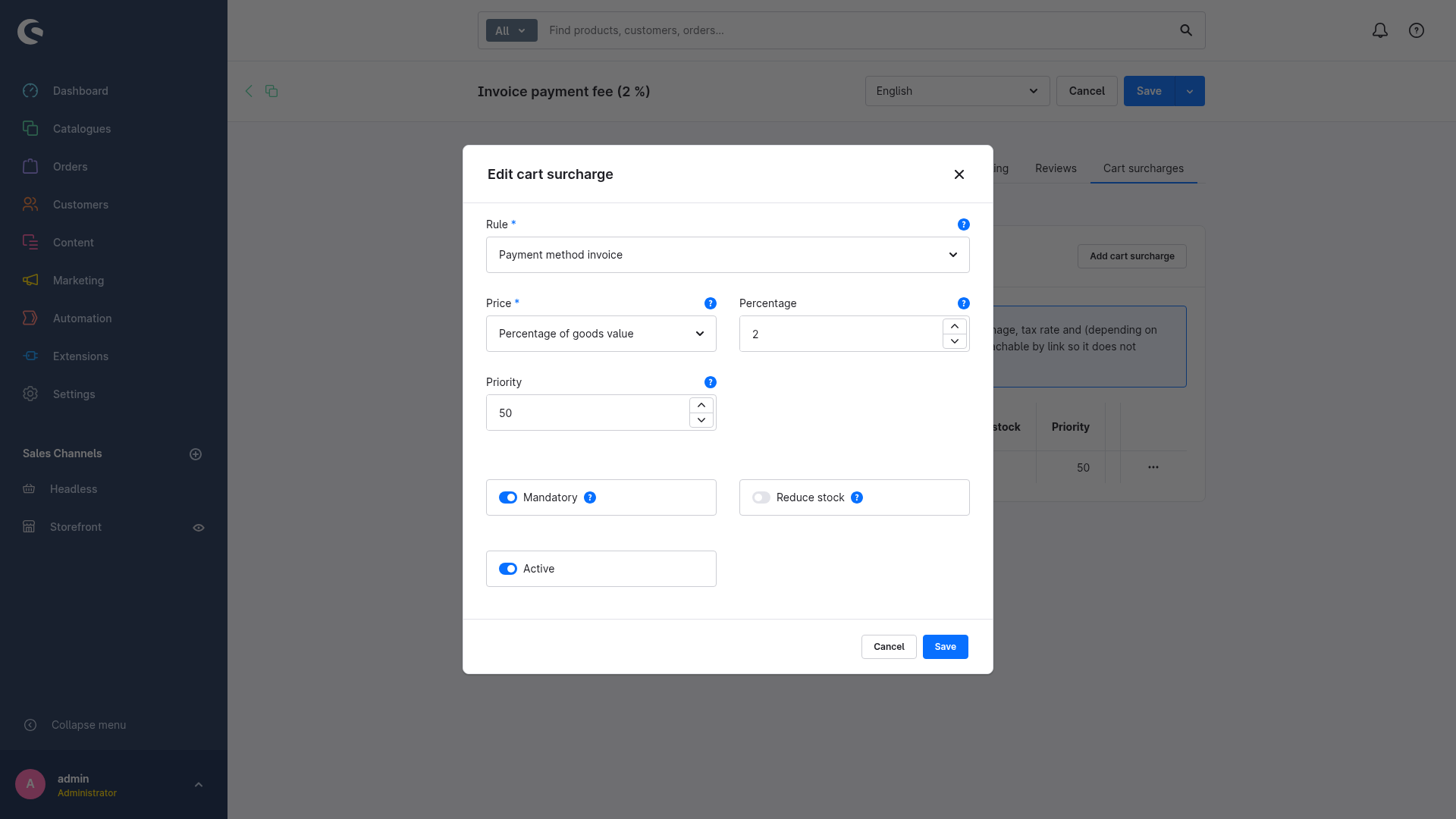Expand the All search filter dropdown
Viewport: 1456px width, 819px height.
coord(512,30)
